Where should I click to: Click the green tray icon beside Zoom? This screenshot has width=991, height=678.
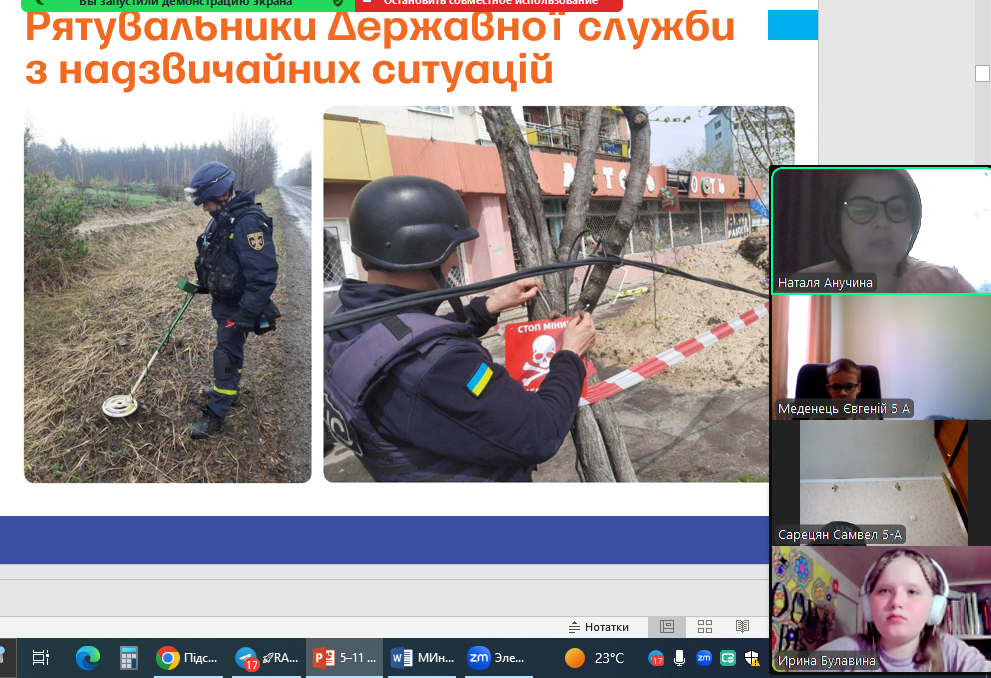(728, 658)
